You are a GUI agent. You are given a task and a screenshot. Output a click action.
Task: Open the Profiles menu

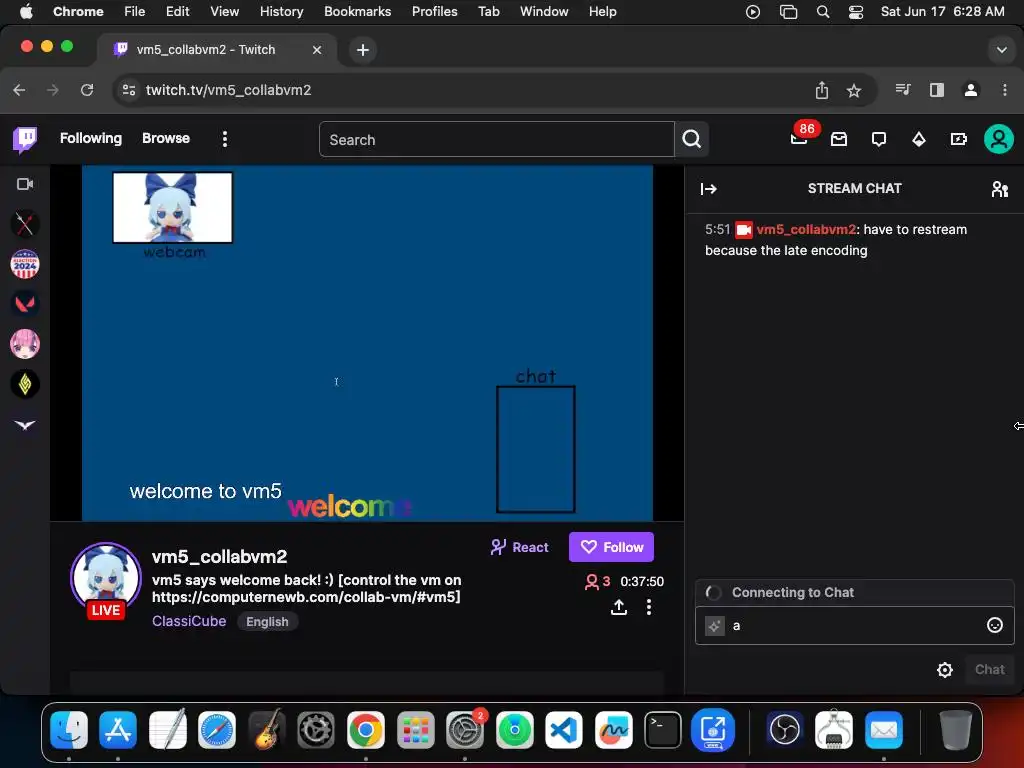[x=434, y=12]
